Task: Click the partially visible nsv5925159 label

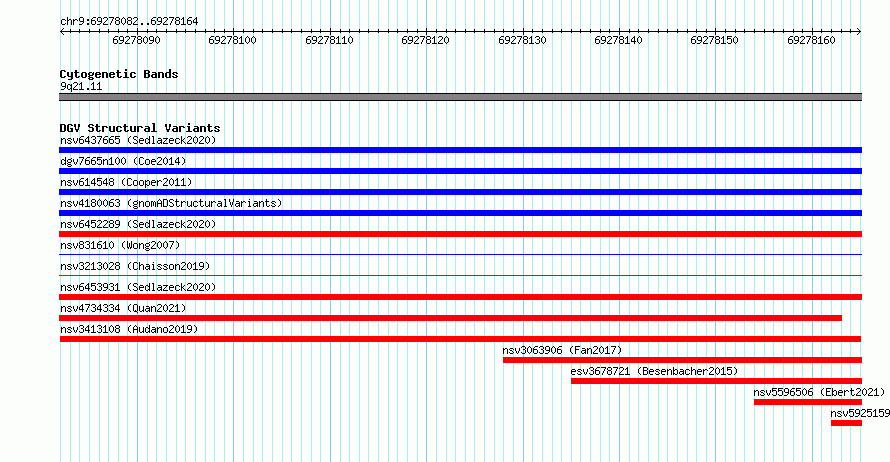Action: [x=860, y=413]
